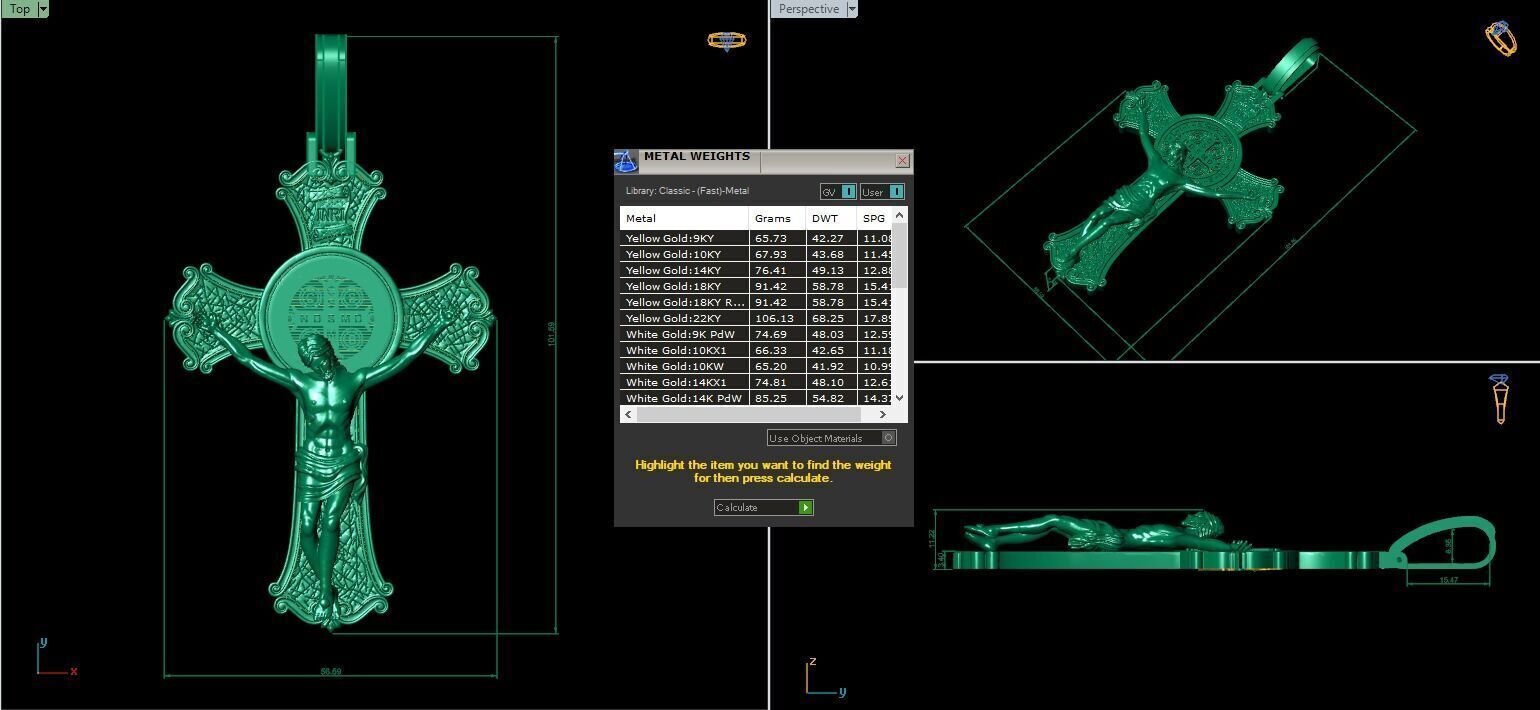Select the White Gold:10KX1 row
The height and width of the screenshot is (710, 1540).
tap(755, 350)
